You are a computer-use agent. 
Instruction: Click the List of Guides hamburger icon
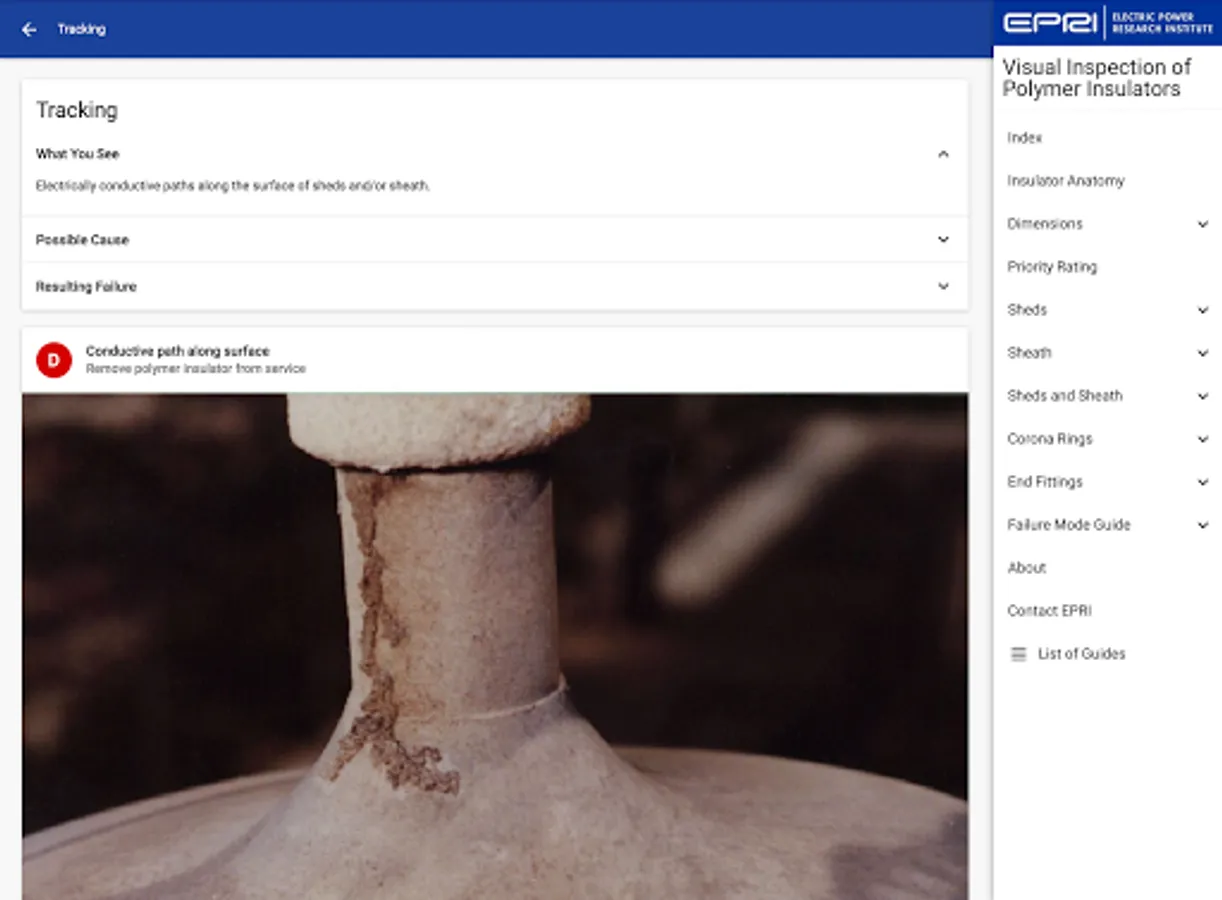tap(1019, 654)
